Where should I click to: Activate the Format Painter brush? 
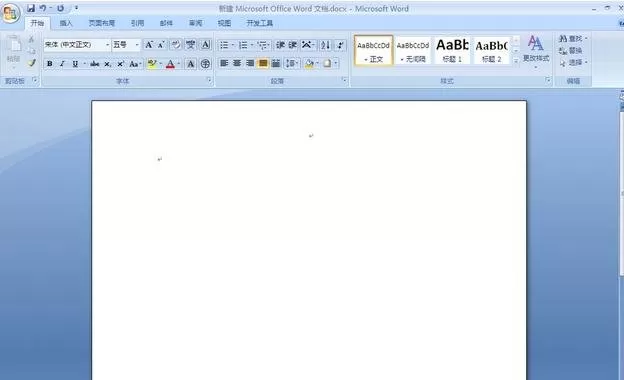(x=31, y=62)
